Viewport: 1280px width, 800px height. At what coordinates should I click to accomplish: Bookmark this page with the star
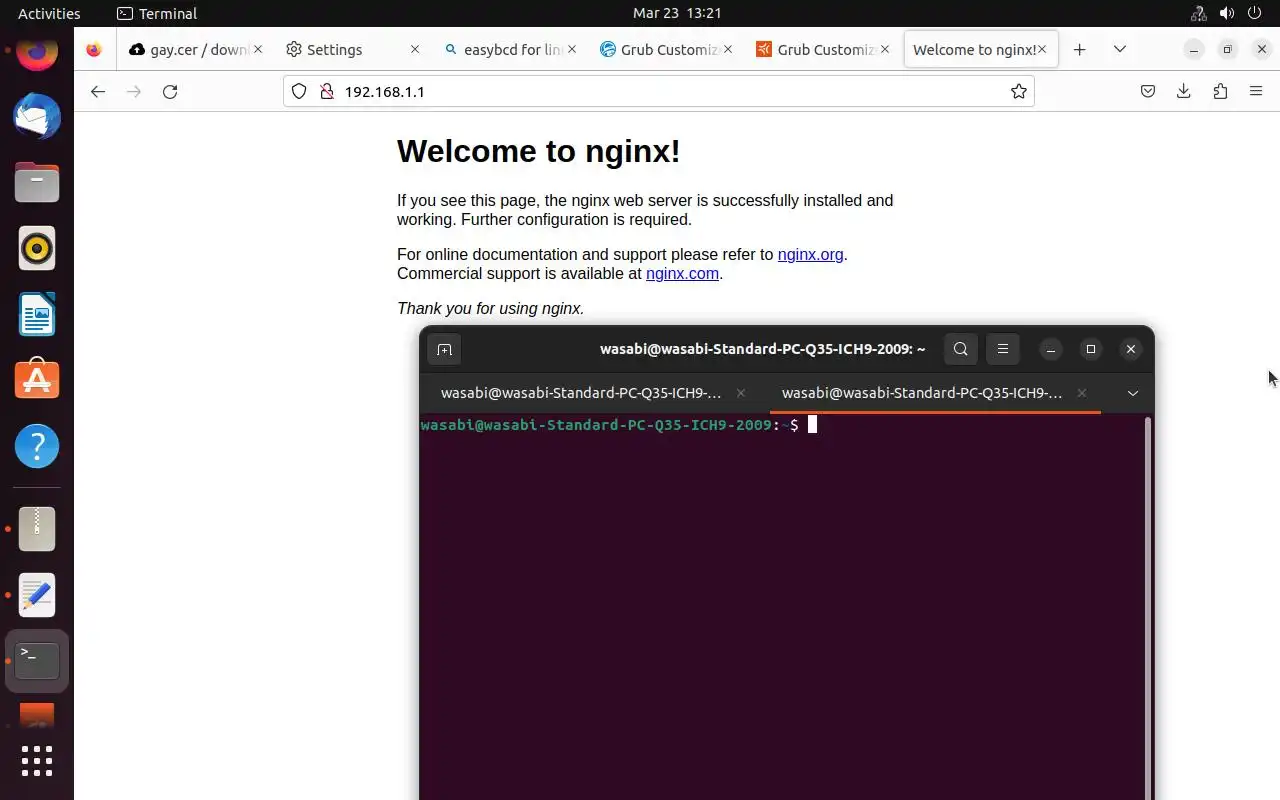pyautogui.click(x=1018, y=91)
